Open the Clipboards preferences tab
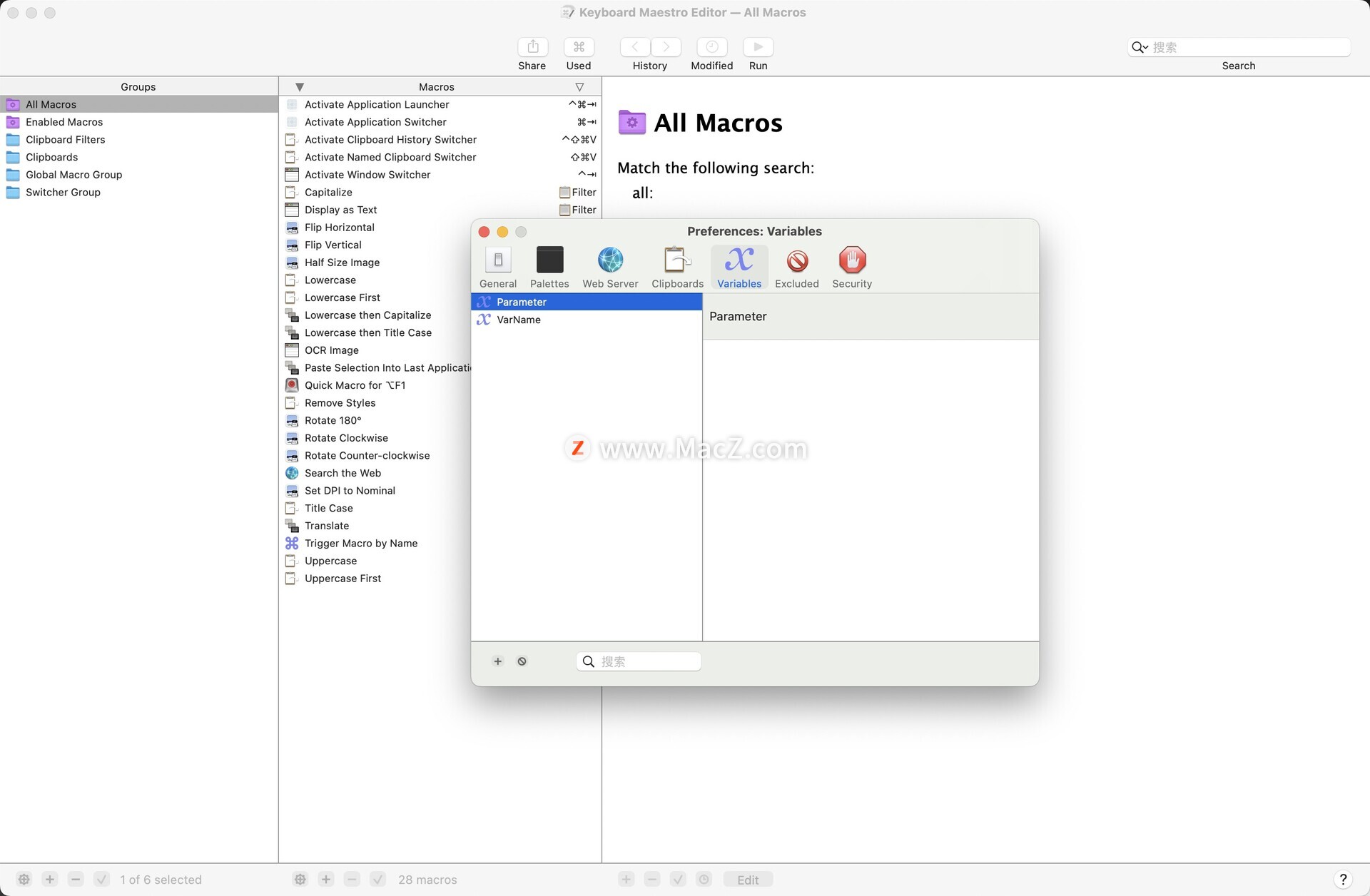 677,268
